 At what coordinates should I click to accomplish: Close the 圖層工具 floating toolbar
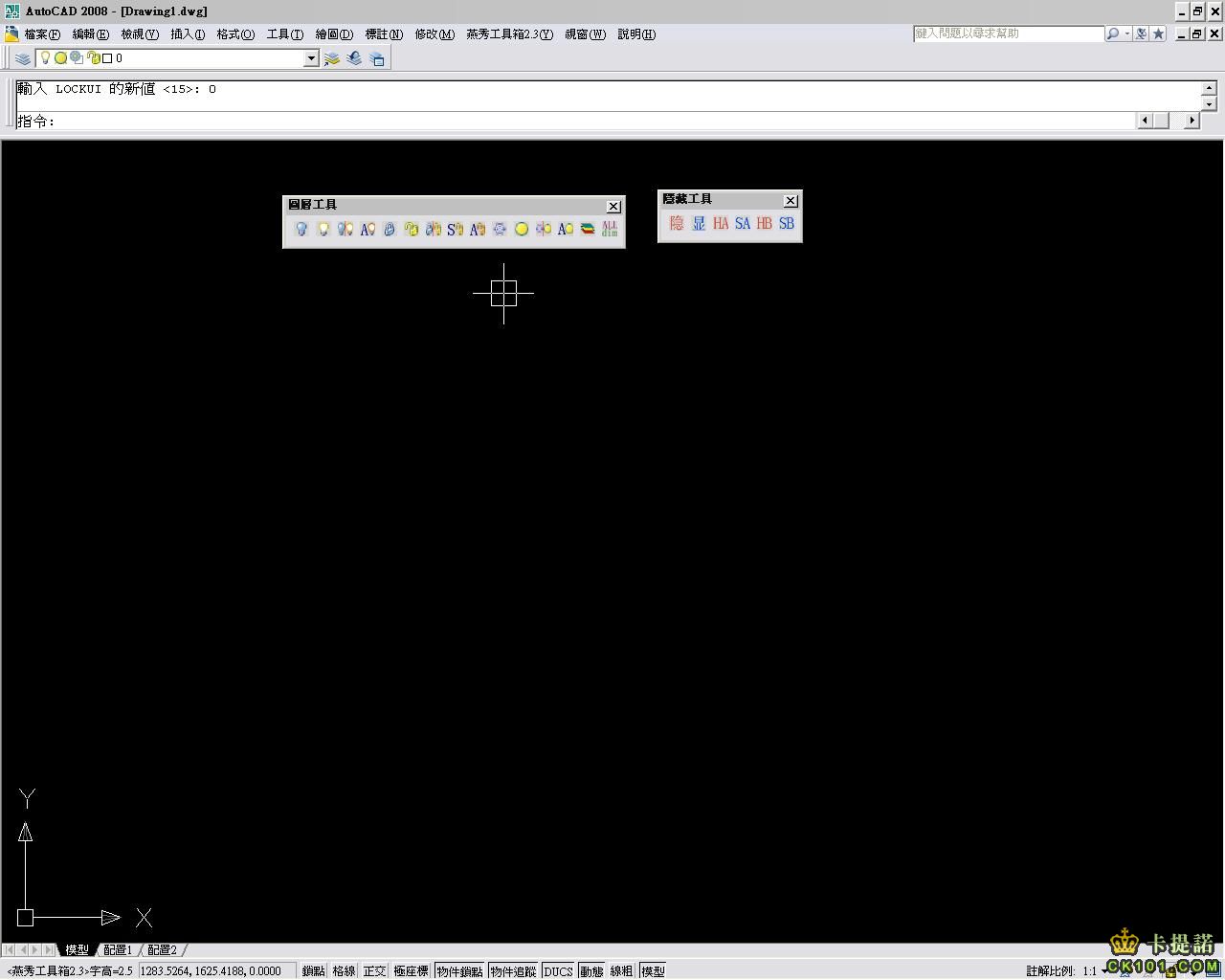613,206
